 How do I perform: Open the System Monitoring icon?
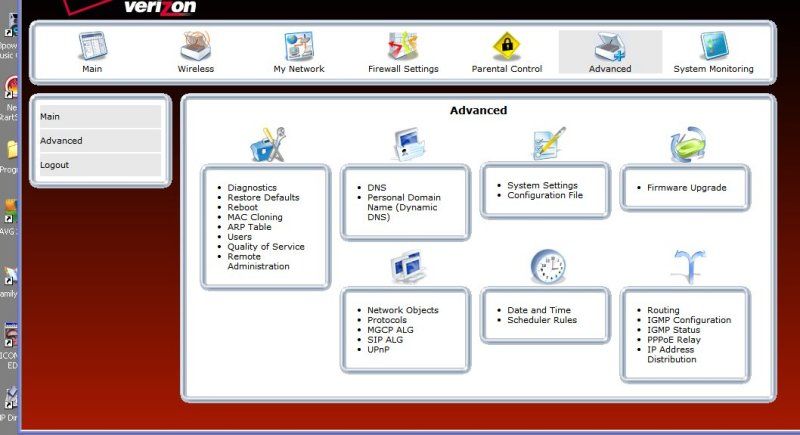tap(713, 47)
